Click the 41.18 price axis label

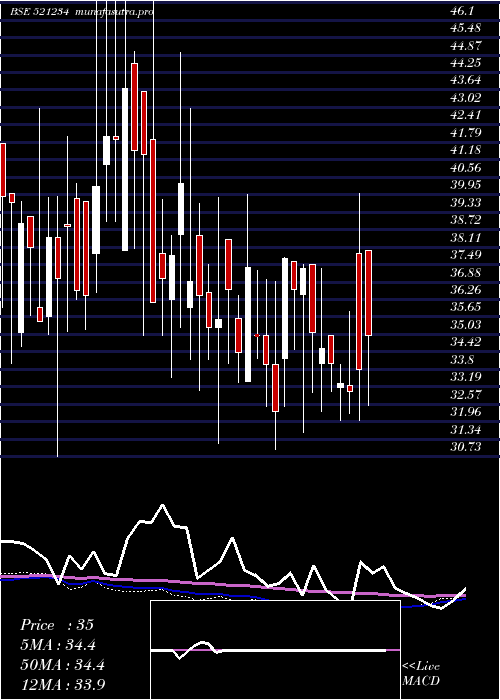[x=465, y=150]
